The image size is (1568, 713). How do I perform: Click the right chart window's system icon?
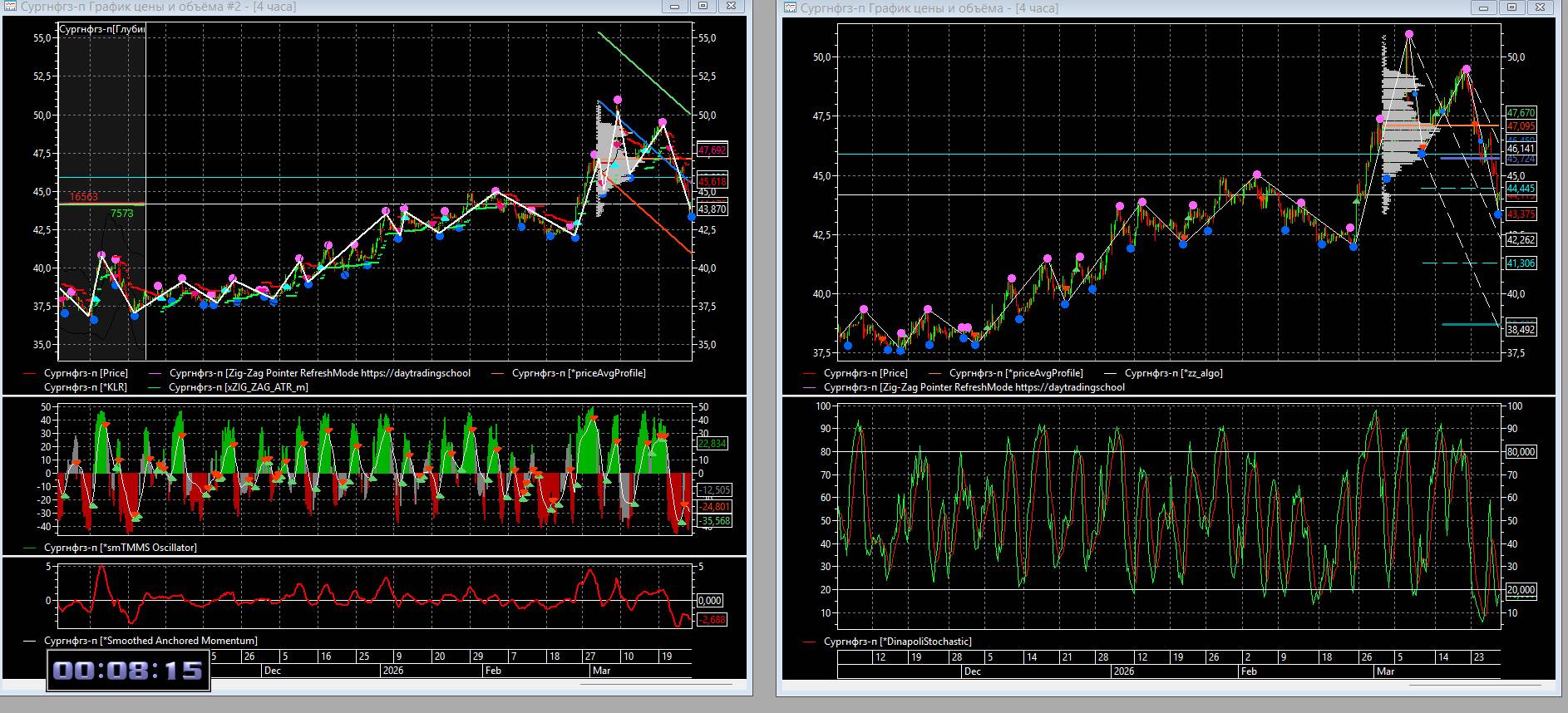pos(791,7)
